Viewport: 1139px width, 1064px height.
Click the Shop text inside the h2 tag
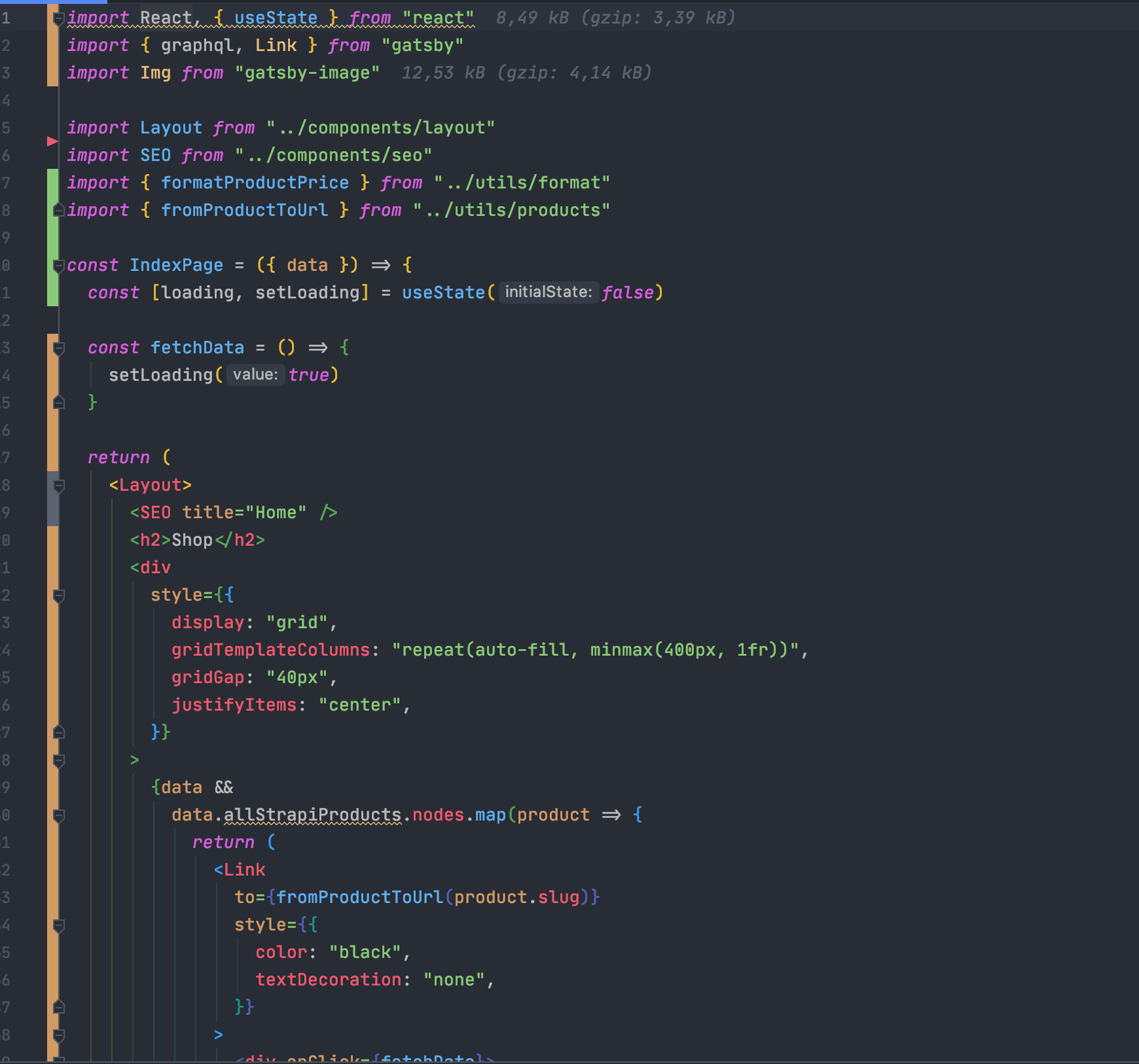pyautogui.click(x=192, y=540)
